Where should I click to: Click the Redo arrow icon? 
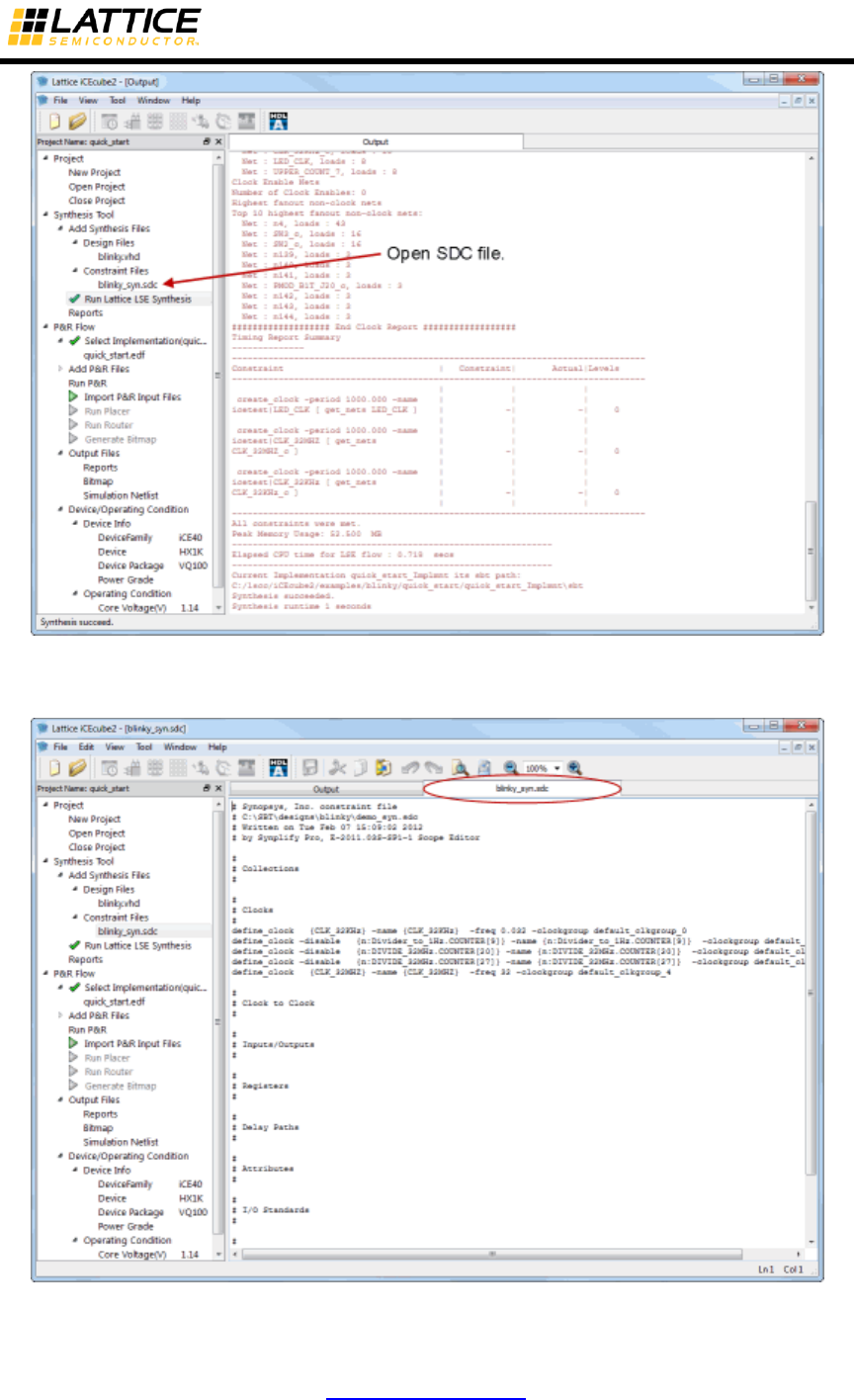tap(436, 768)
